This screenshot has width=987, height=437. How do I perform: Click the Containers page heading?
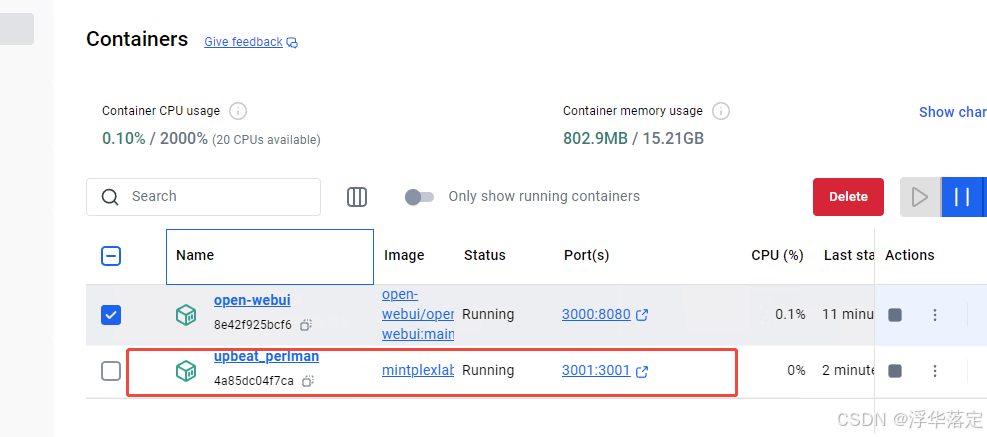pos(137,39)
